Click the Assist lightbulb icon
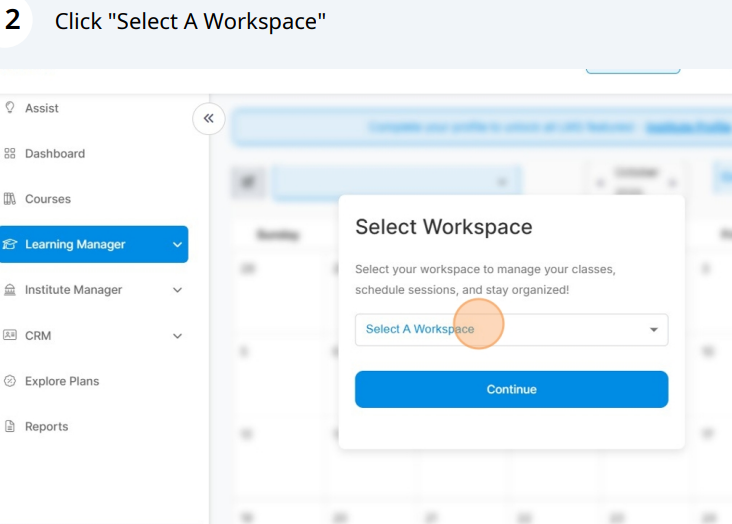Viewport: 732px width, 524px height. pos(10,108)
